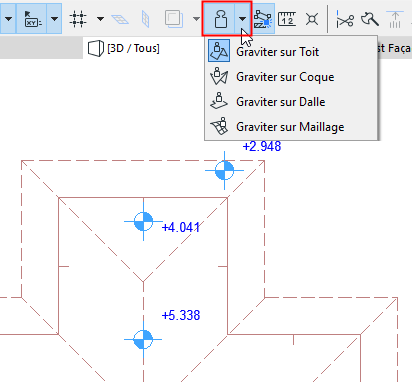Click the magic wand tool icon
This screenshot has width=412, height=382.
click(x=370, y=19)
